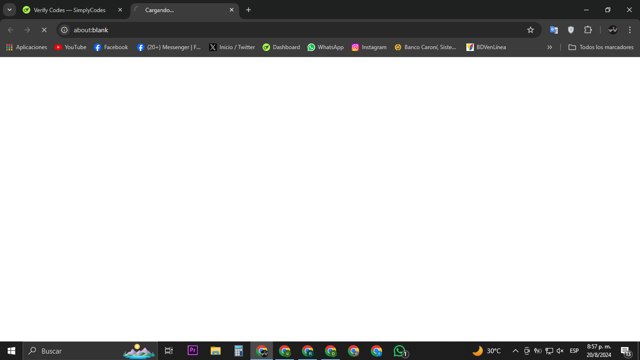
Task: Open the Chrome three-dot menu
Action: (x=630, y=30)
